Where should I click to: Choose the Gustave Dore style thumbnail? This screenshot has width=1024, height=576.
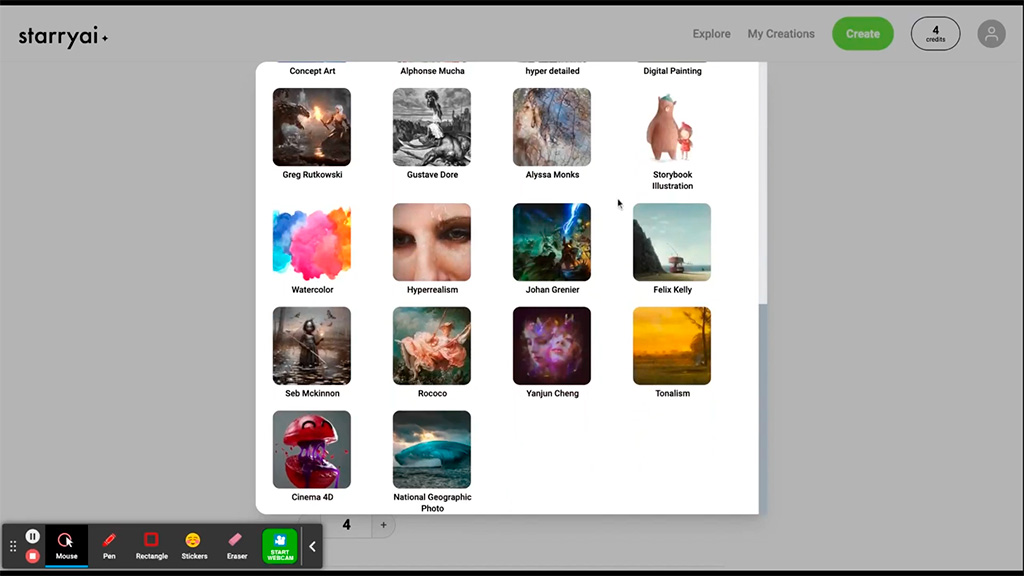(432, 127)
